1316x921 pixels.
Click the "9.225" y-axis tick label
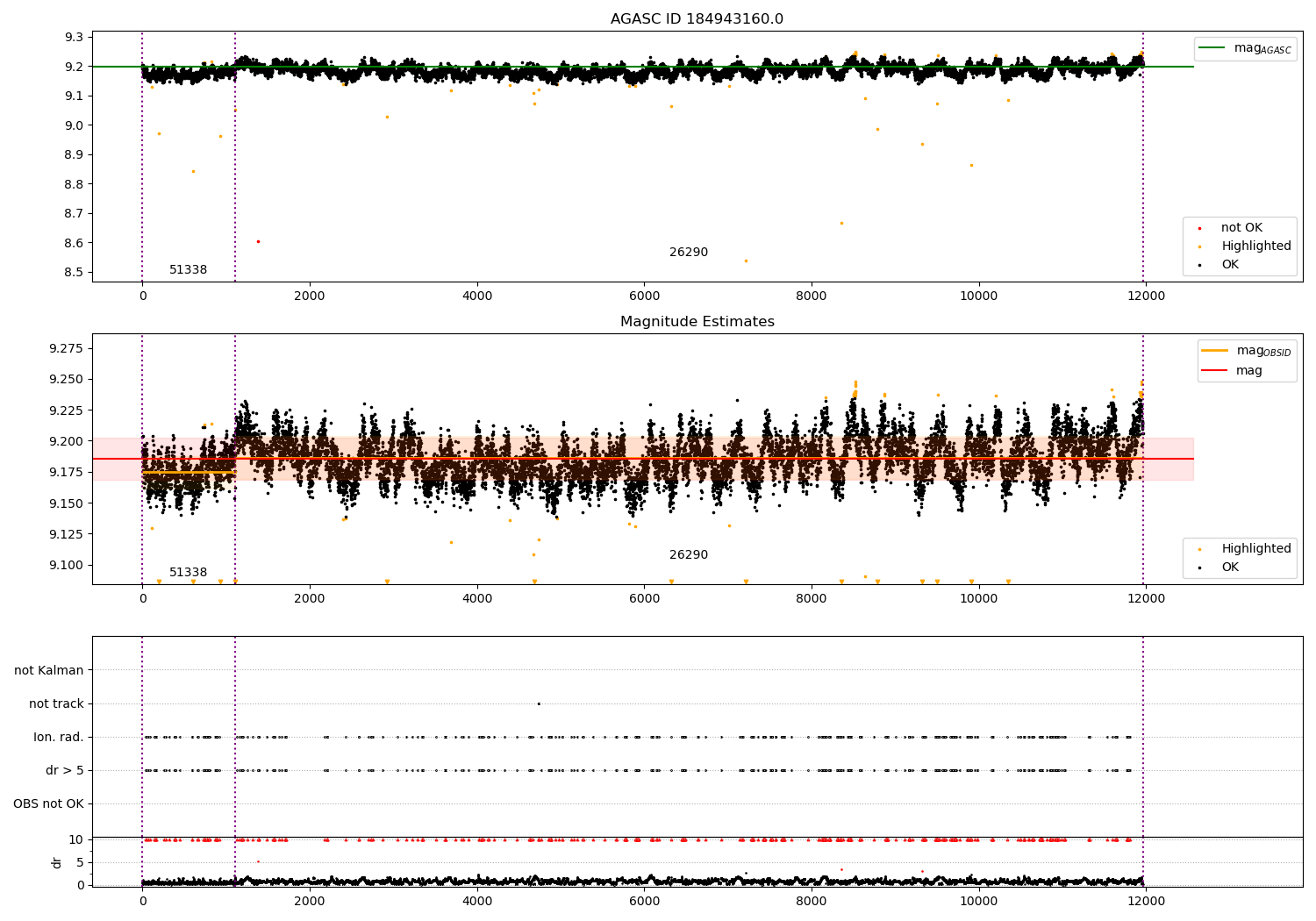(x=67, y=411)
